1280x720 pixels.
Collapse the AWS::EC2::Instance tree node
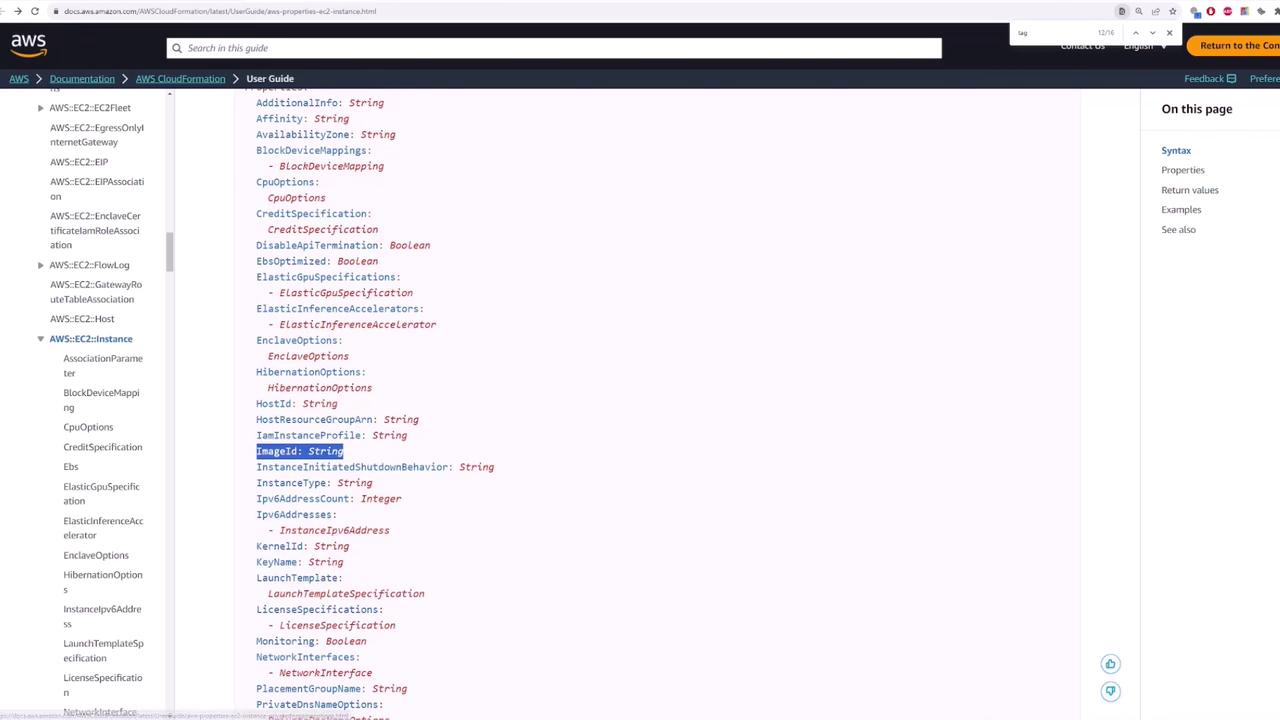coord(40,339)
